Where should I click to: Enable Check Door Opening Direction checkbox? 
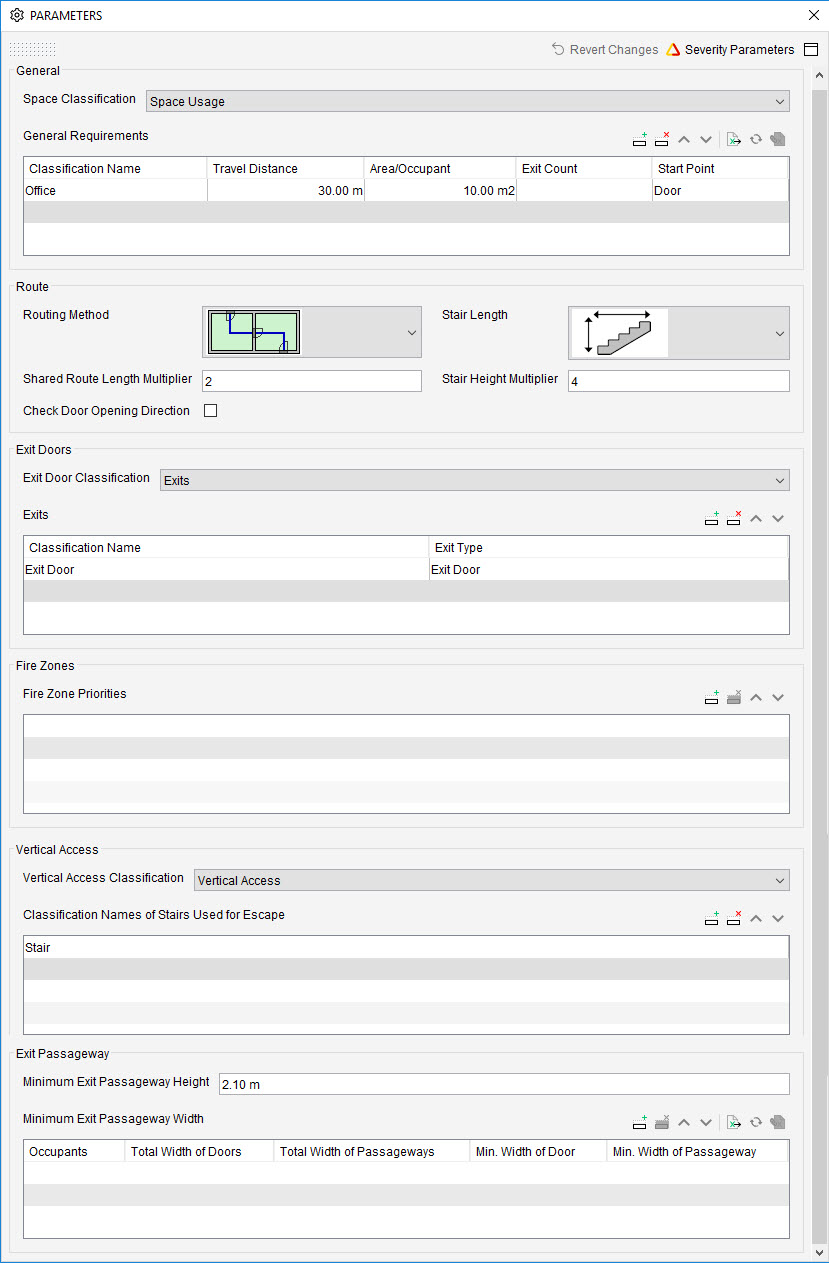[x=210, y=410]
